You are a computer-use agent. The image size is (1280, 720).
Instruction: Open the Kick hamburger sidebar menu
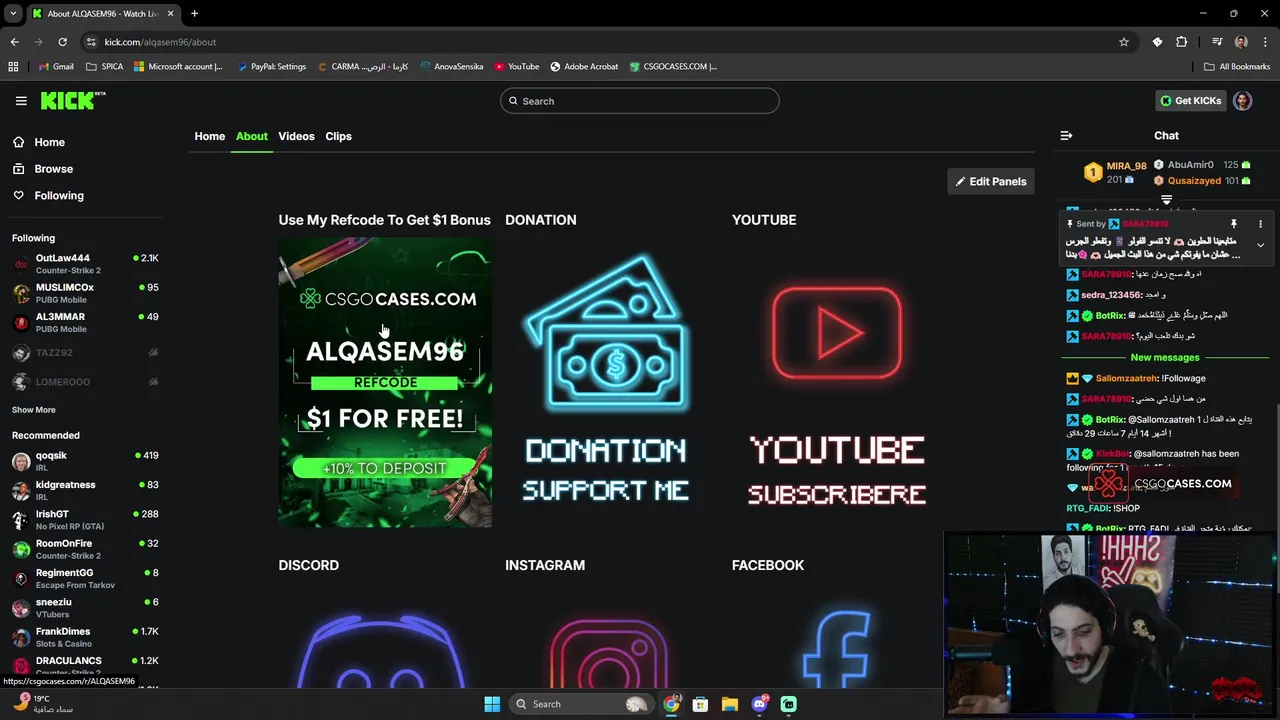tap(21, 101)
